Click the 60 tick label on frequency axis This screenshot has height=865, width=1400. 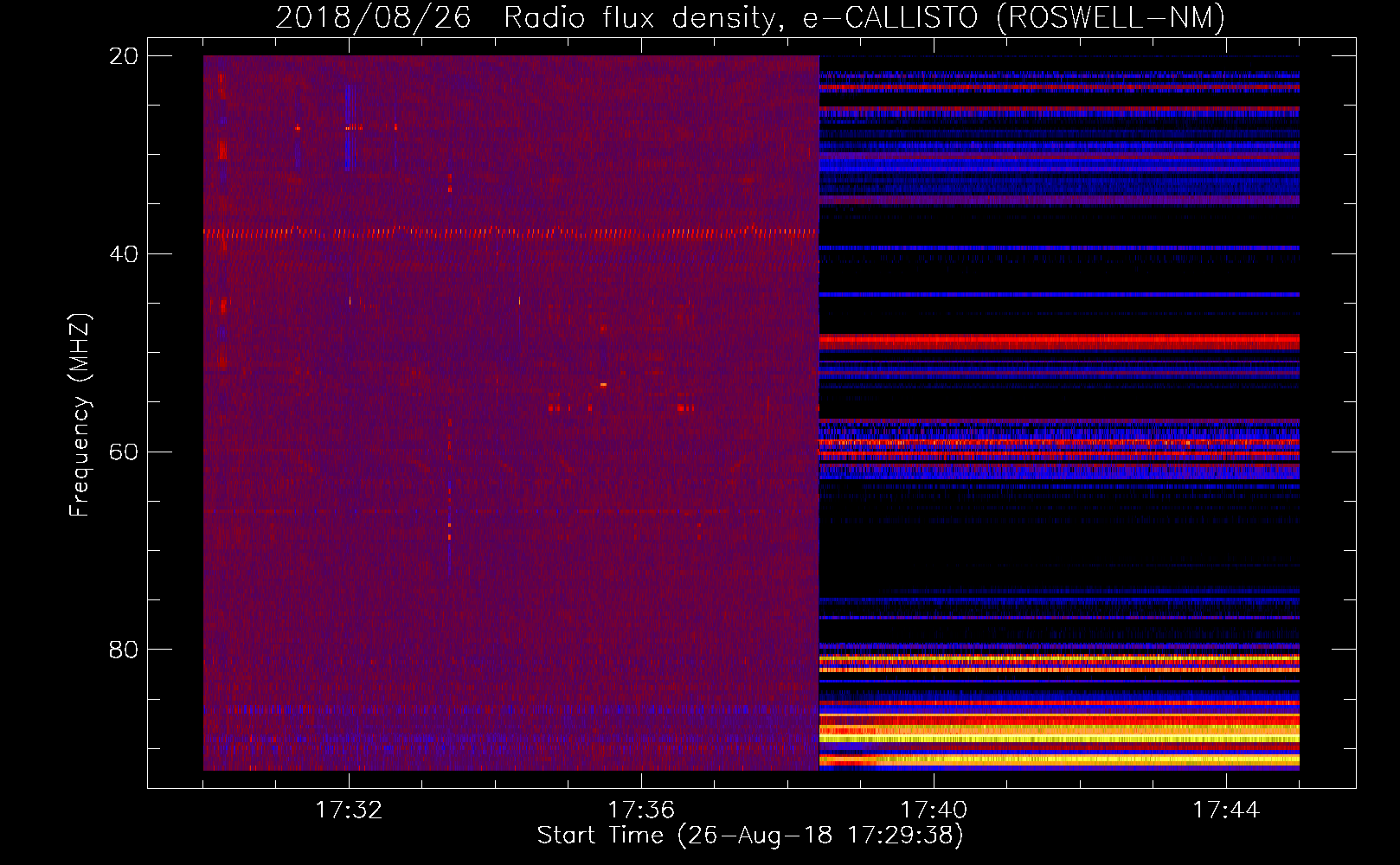[123, 452]
